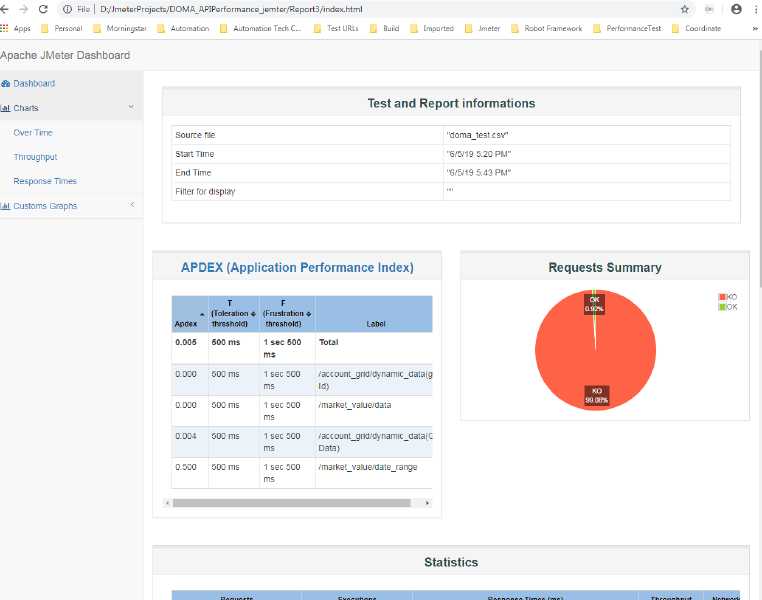Click the address bar URL field
The width and height of the screenshot is (762, 600).
pos(369,9)
